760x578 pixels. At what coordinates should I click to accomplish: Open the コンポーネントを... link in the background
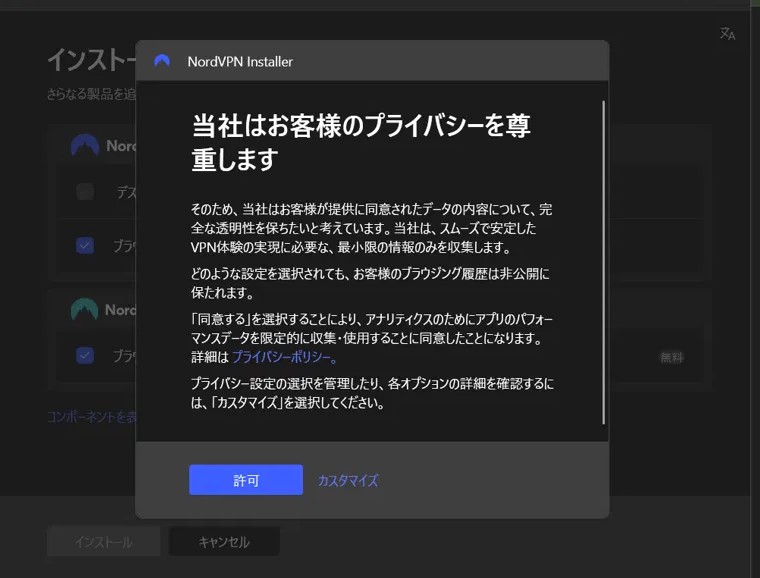point(92,417)
